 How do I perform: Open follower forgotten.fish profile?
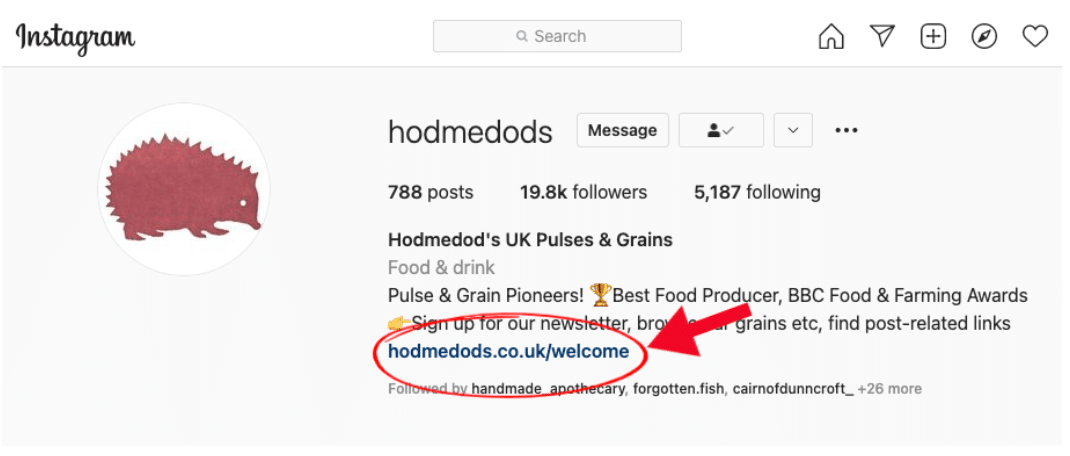(x=679, y=389)
